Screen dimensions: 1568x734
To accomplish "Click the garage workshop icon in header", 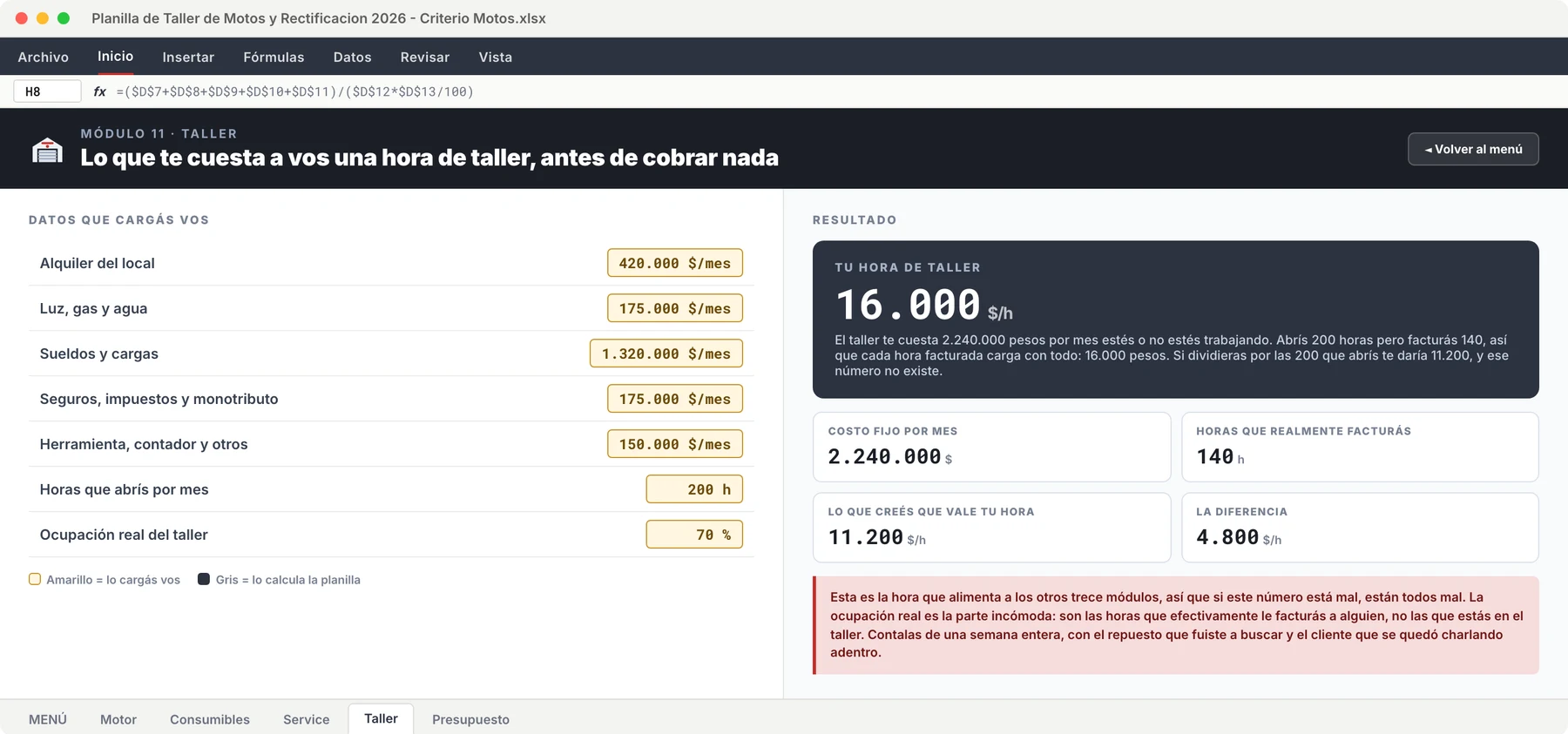I will (47, 150).
